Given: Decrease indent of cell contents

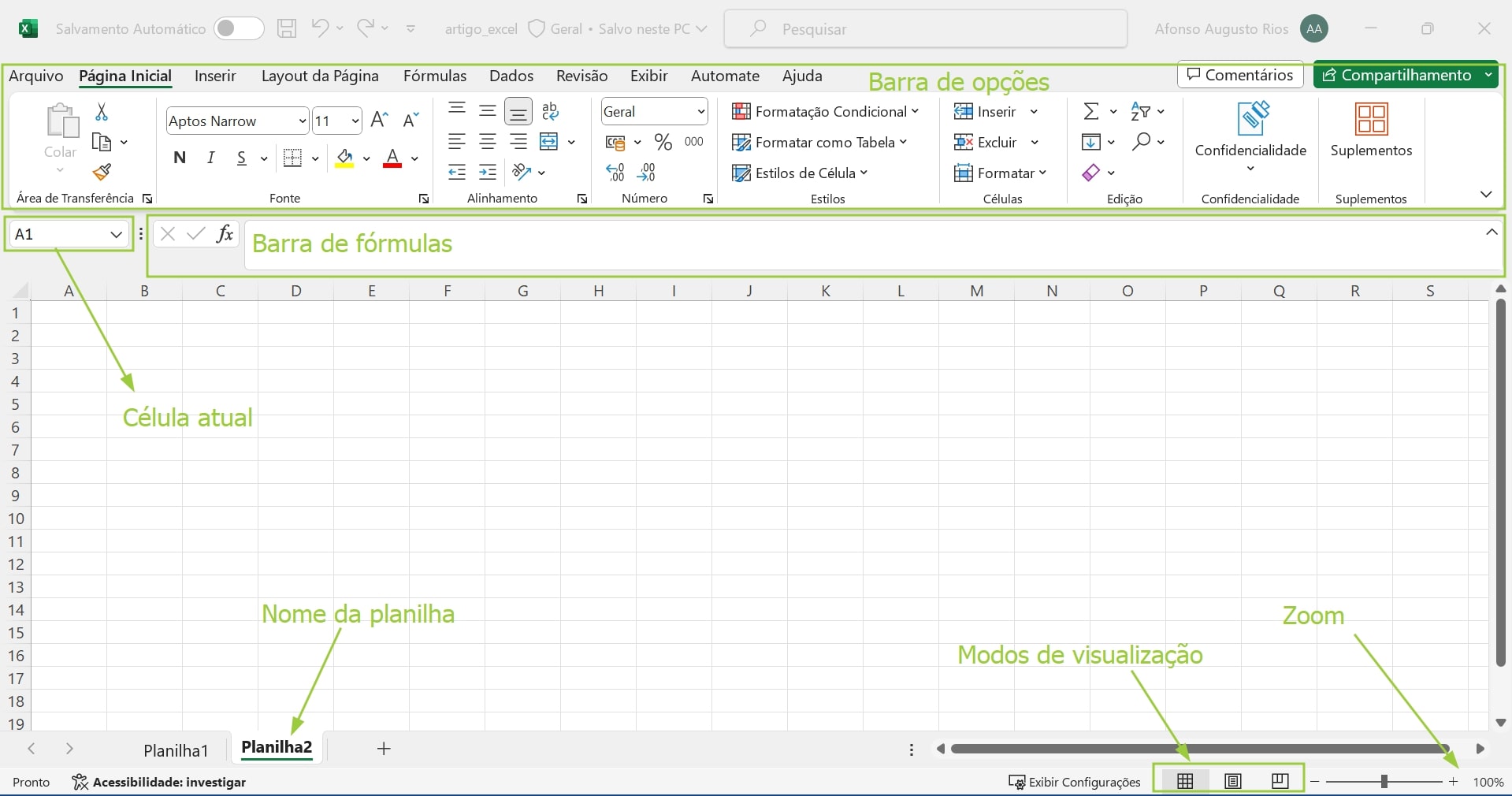Looking at the screenshot, I should click(x=457, y=172).
